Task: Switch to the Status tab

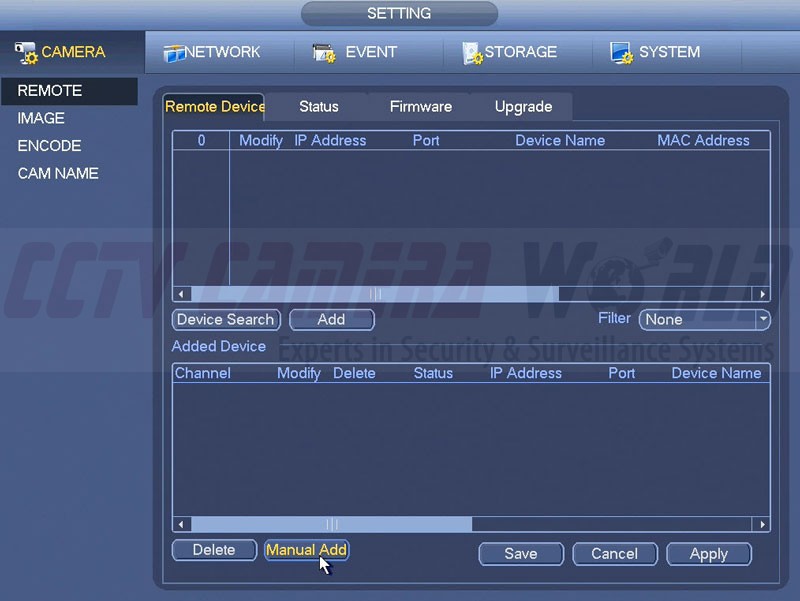Action: click(x=318, y=106)
